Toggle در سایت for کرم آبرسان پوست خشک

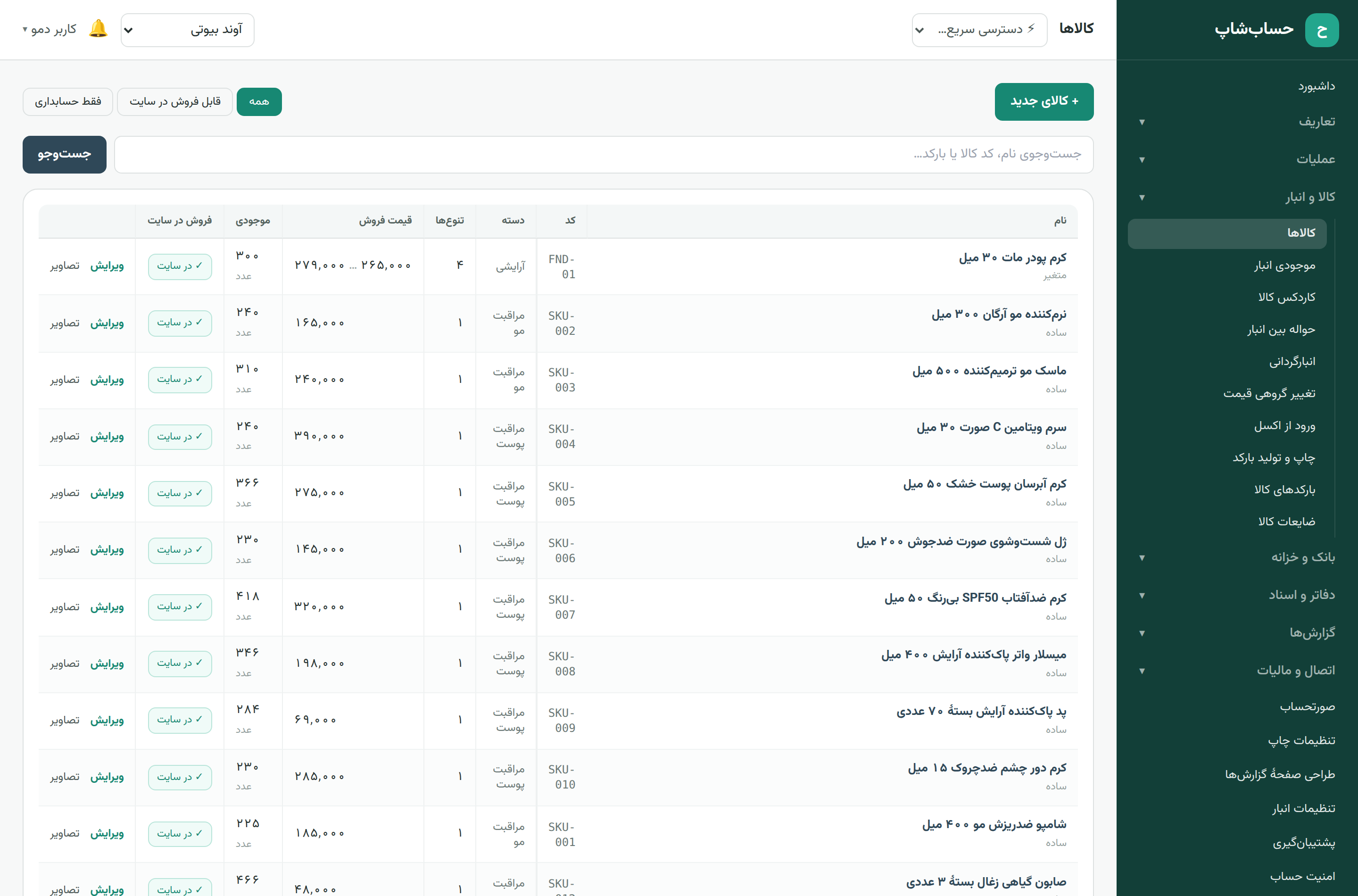tap(180, 493)
